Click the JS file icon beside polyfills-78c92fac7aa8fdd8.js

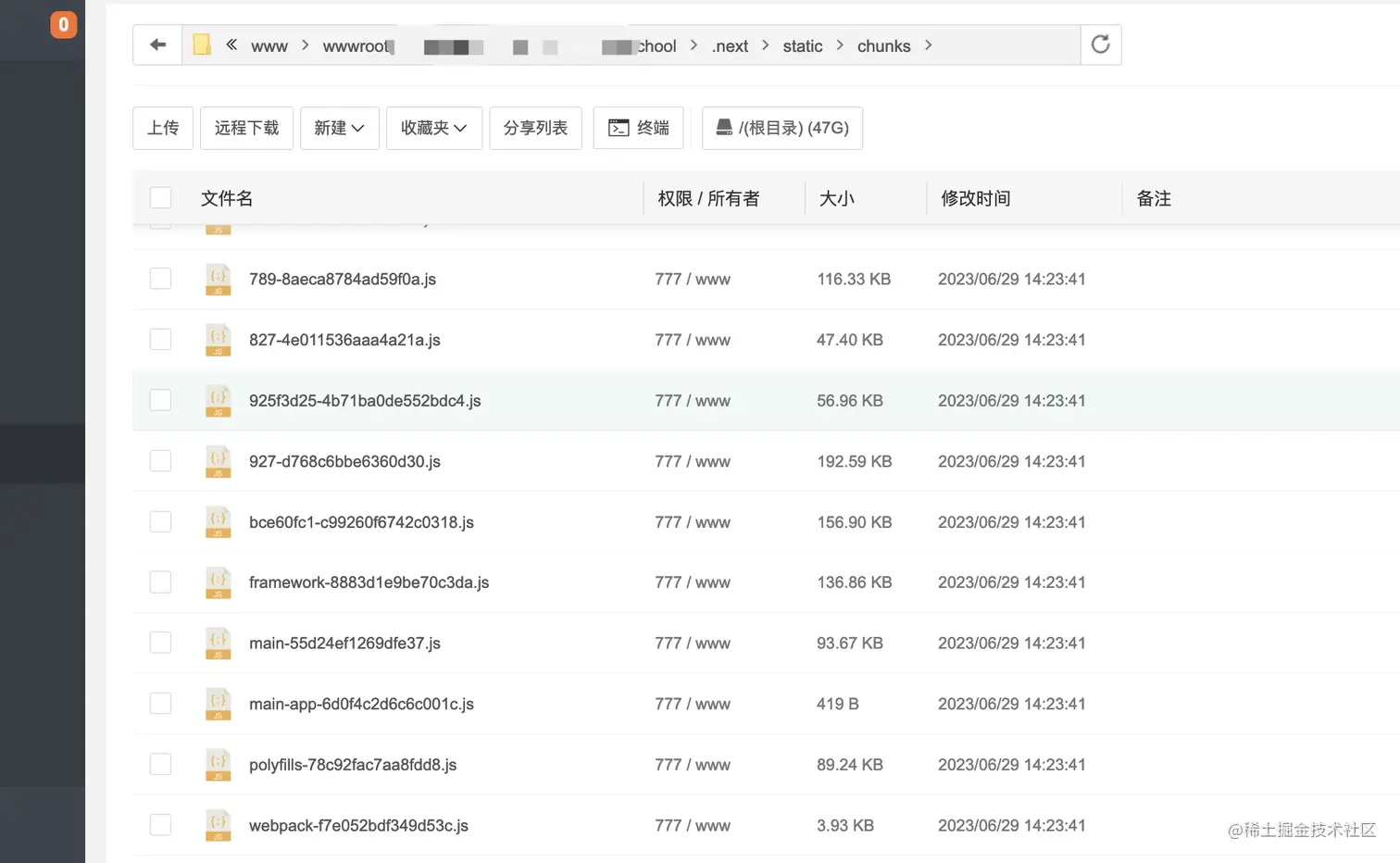point(218,764)
